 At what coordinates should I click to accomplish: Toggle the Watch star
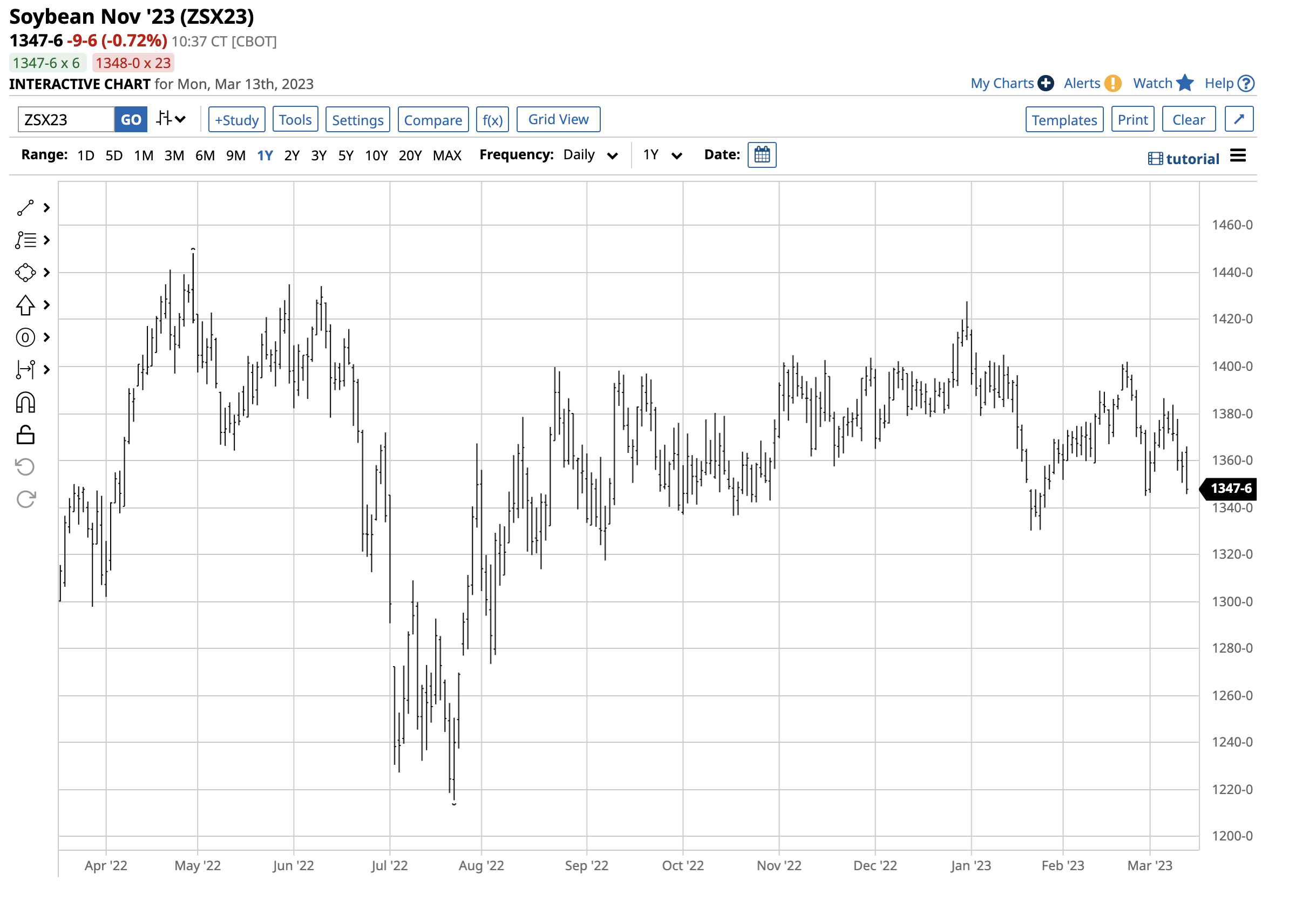click(1185, 84)
